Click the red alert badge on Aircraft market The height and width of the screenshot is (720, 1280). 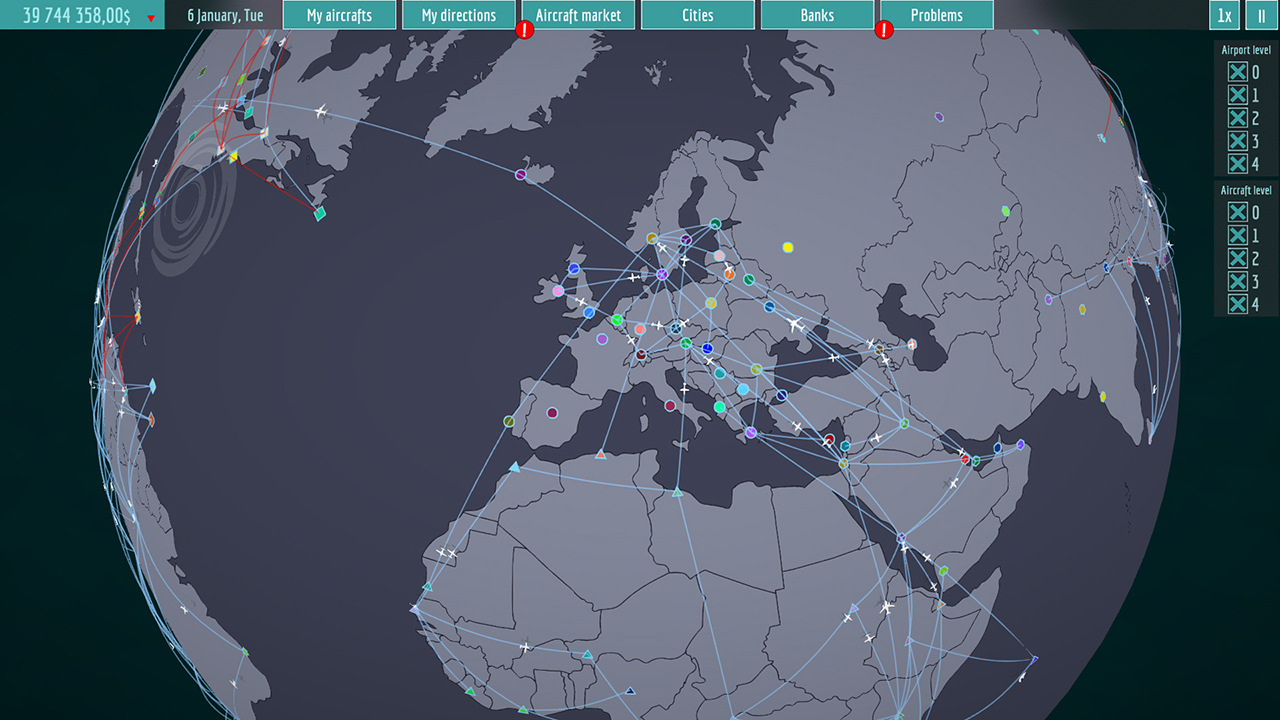pyautogui.click(x=523, y=30)
